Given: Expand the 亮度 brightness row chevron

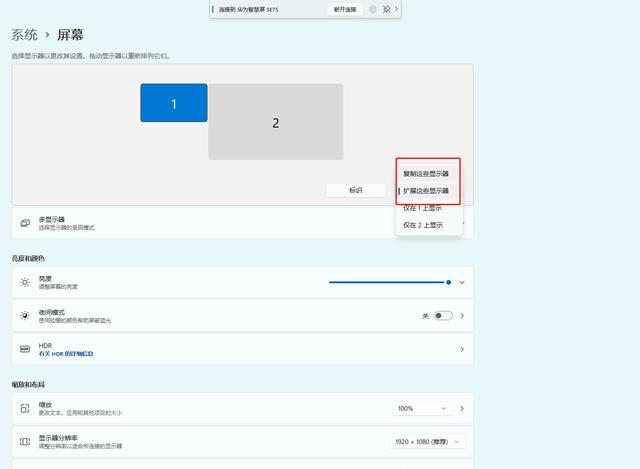Looking at the screenshot, I should click(x=462, y=282).
